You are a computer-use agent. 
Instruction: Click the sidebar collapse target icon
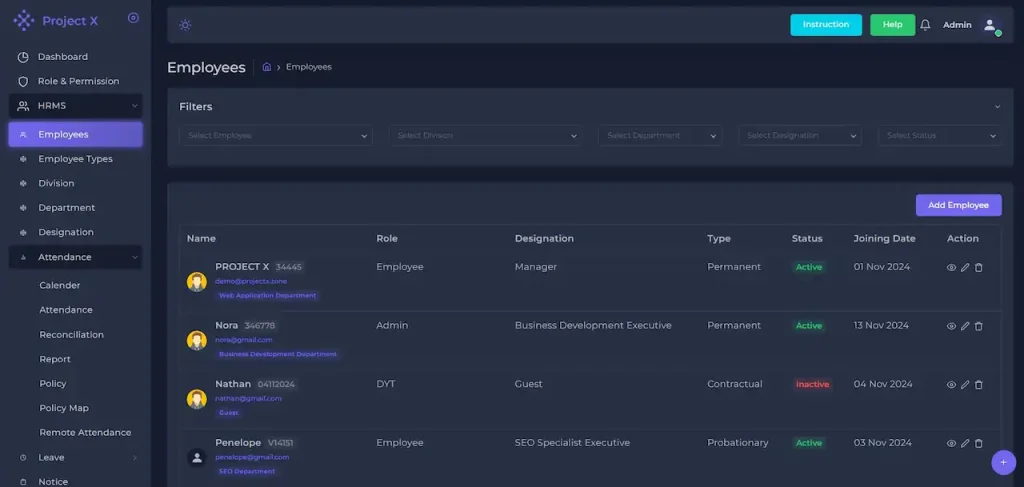click(x=134, y=18)
